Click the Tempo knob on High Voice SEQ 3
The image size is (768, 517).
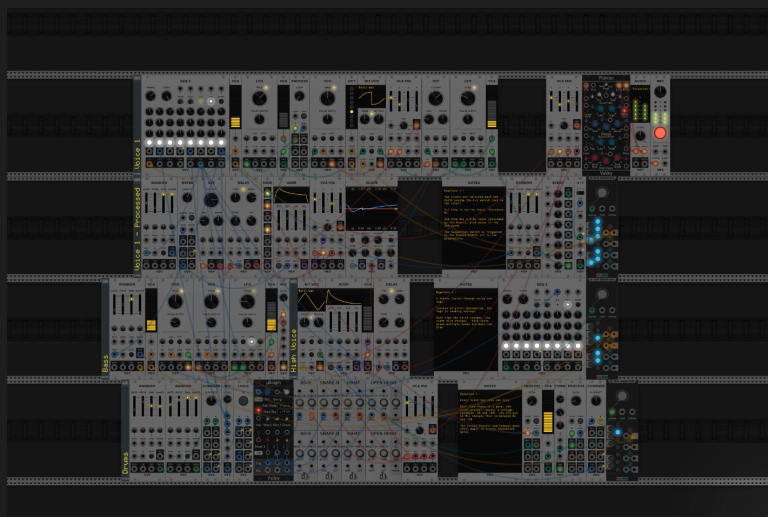tap(507, 299)
